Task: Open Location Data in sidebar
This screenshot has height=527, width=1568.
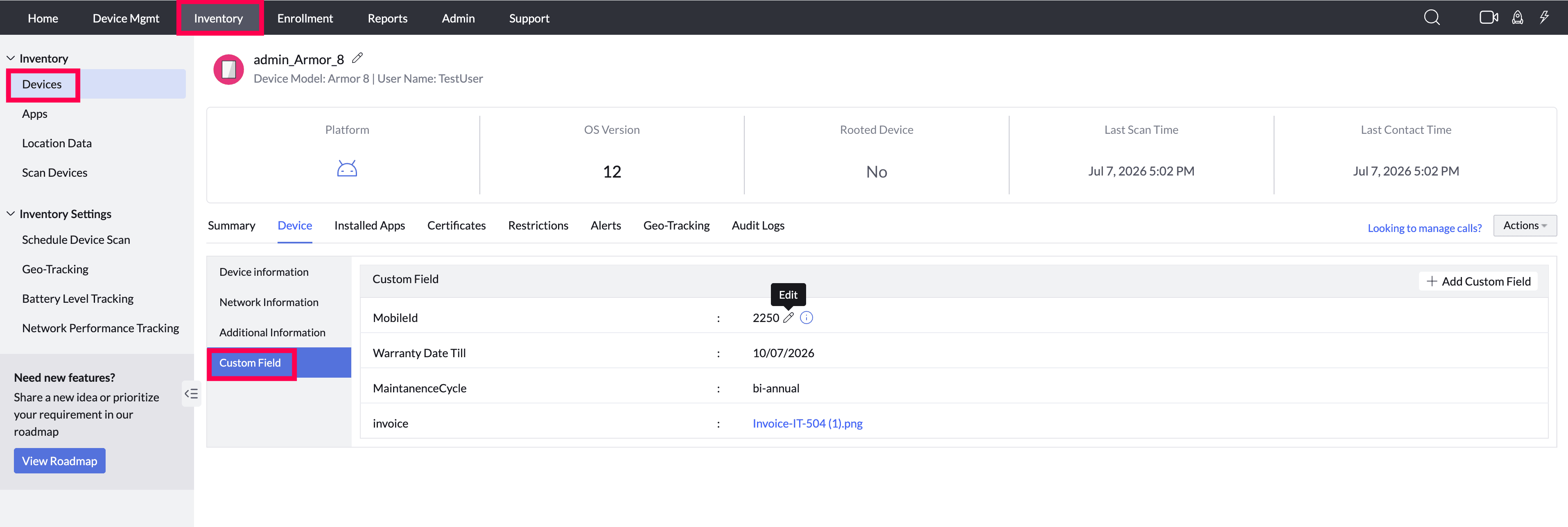Action: tap(56, 144)
